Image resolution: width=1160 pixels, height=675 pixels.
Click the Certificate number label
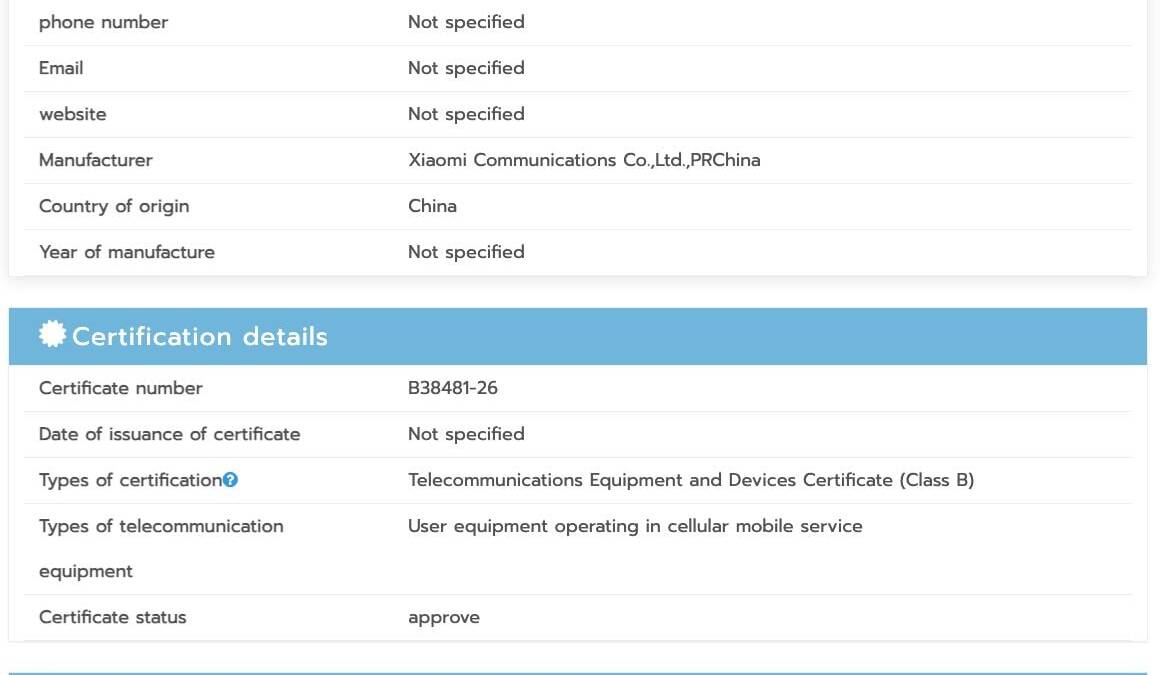pyautogui.click(x=121, y=388)
